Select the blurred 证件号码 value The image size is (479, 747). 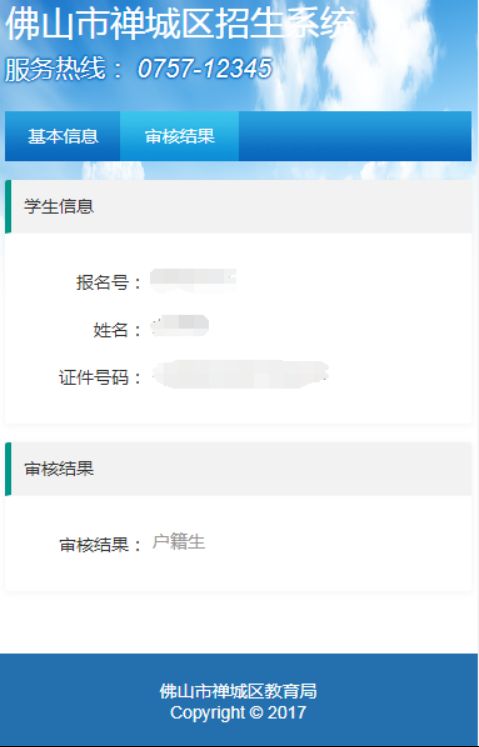point(241,374)
